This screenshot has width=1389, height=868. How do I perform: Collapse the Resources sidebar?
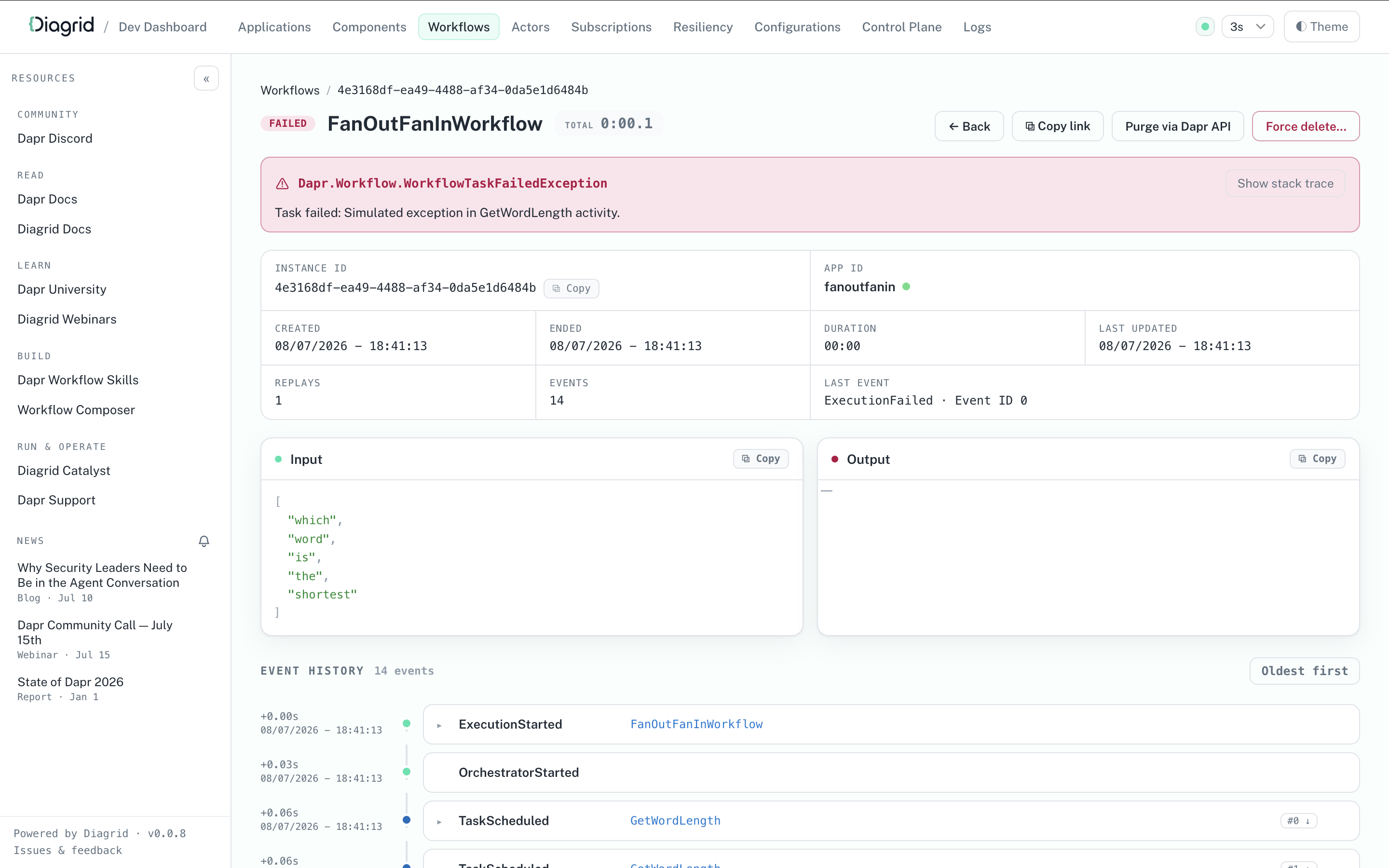coord(206,79)
